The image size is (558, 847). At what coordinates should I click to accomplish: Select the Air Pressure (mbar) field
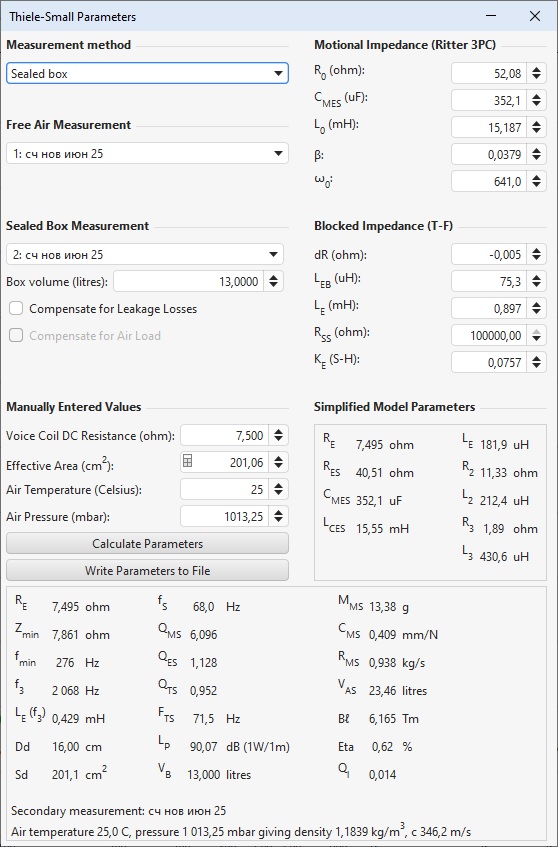tap(225, 516)
